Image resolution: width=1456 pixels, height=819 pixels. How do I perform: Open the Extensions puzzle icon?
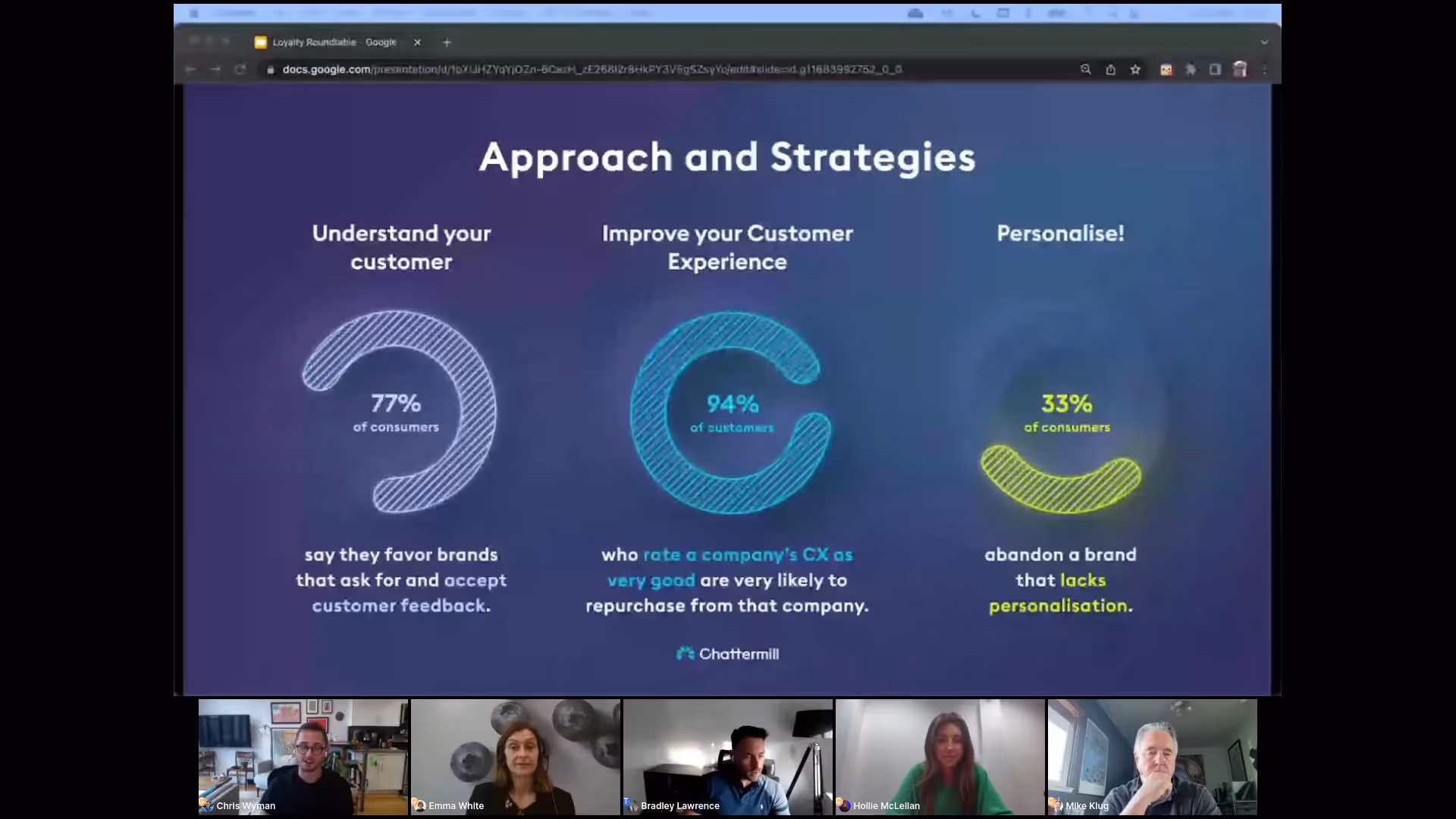tap(1191, 69)
